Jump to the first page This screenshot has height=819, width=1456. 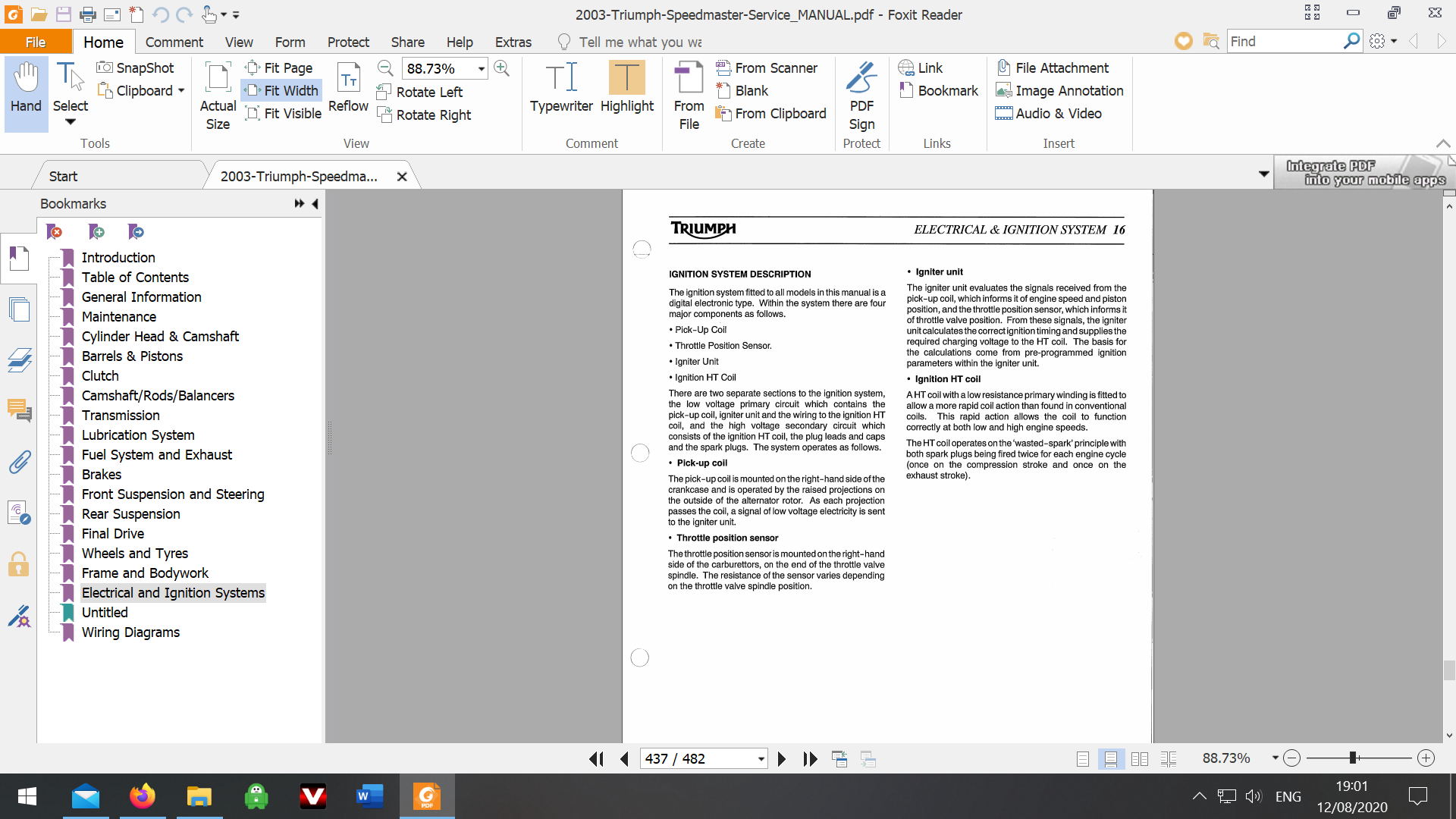point(597,758)
